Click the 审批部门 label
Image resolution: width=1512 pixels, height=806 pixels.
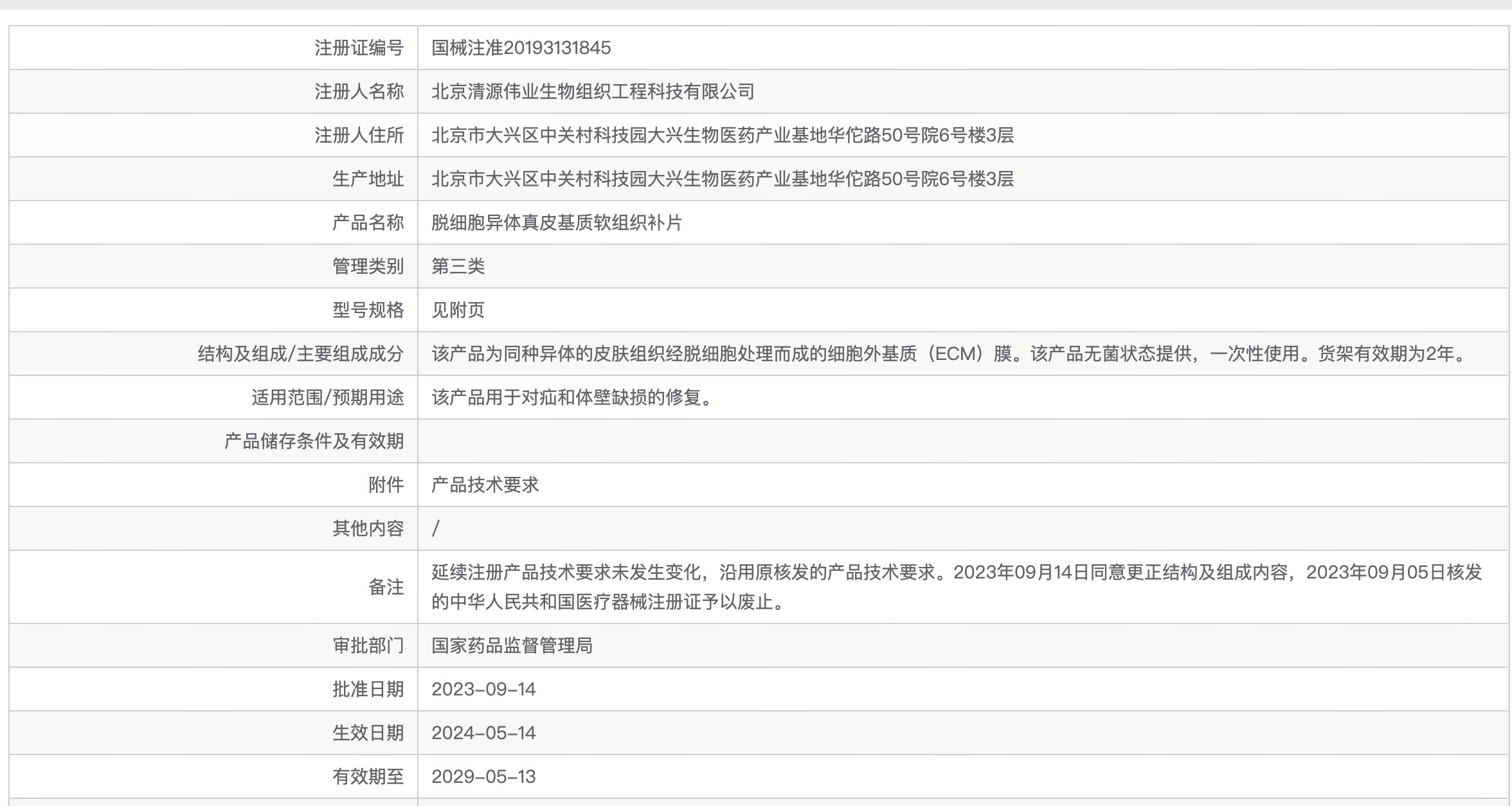click(x=368, y=646)
